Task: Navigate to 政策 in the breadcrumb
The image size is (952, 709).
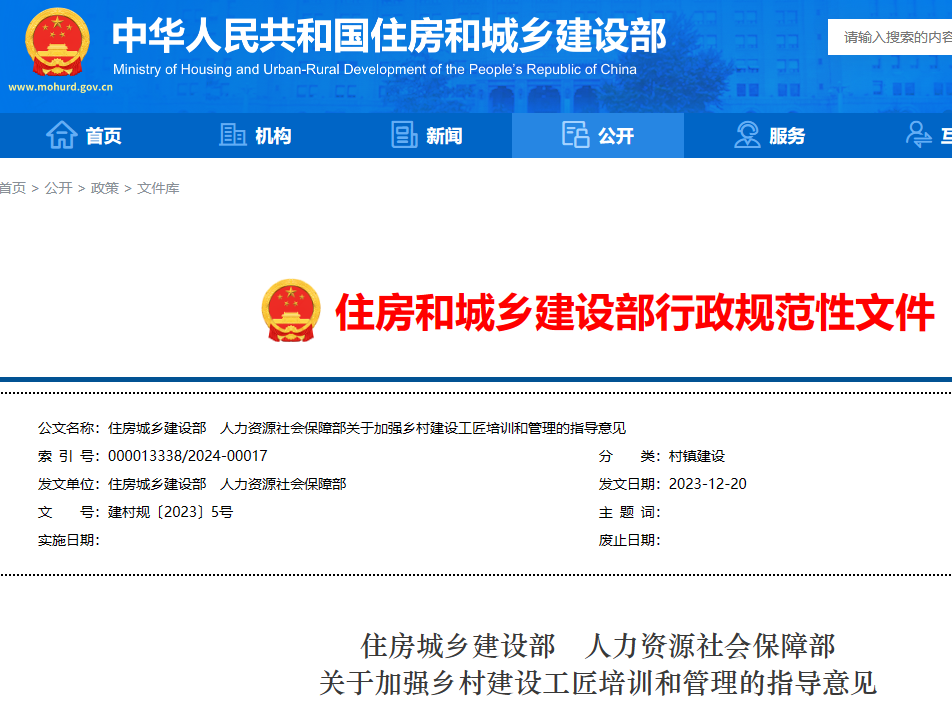Action: point(104,188)
